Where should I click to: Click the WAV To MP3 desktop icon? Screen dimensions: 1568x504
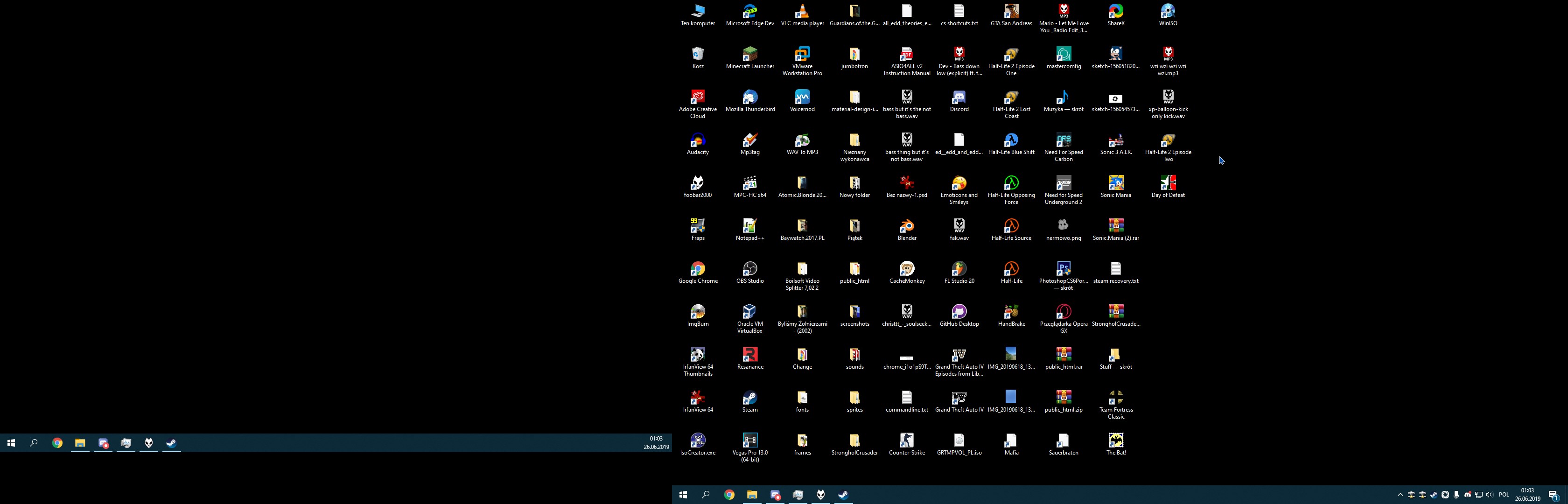pos(802,144)
